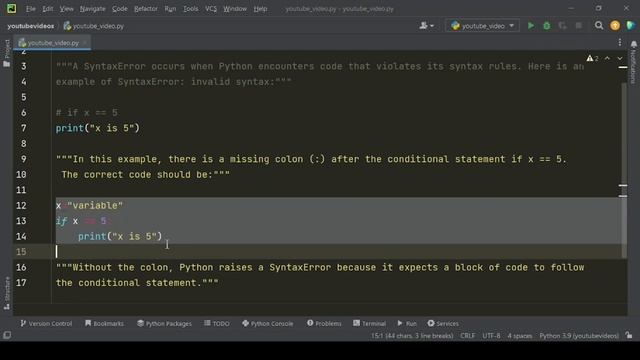
Task: Change CRLF line separator setting
Action: click(467, 336)
